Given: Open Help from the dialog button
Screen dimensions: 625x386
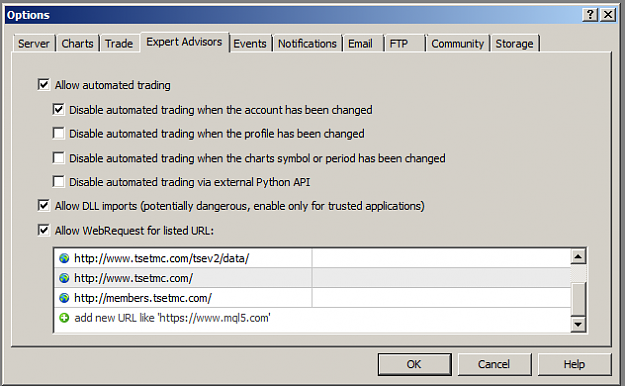Looking at the screenshot, I should 574,364.
